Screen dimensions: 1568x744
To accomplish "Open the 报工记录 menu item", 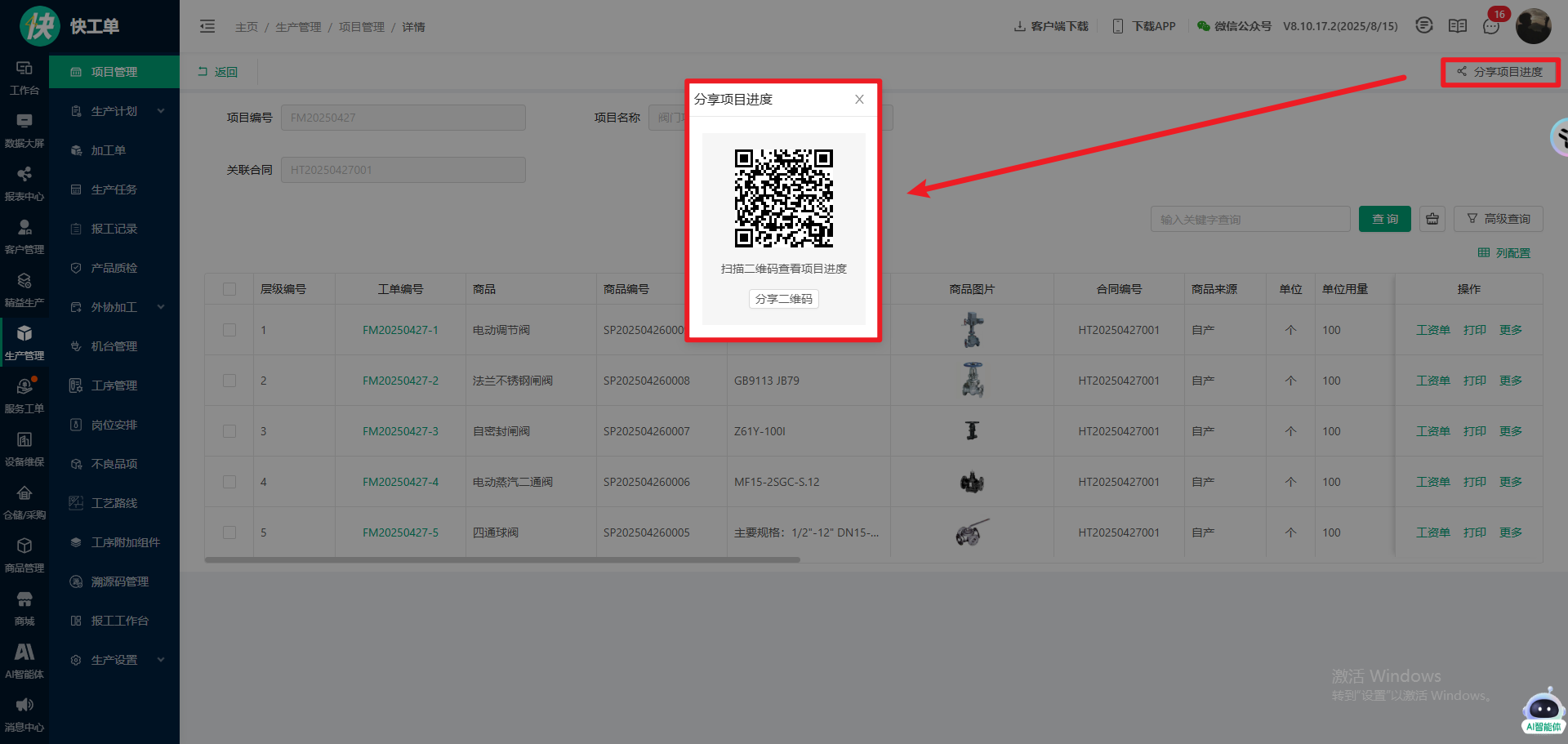I will tap(114, 229).
